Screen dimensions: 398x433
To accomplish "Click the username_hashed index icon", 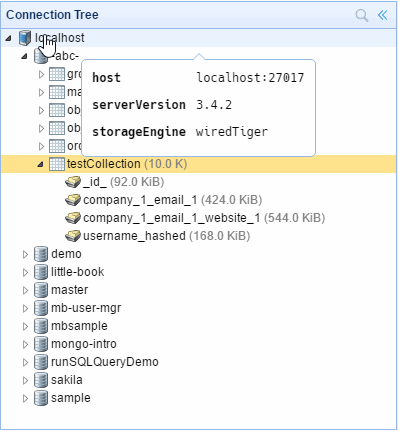I will [x=73, y=236].
